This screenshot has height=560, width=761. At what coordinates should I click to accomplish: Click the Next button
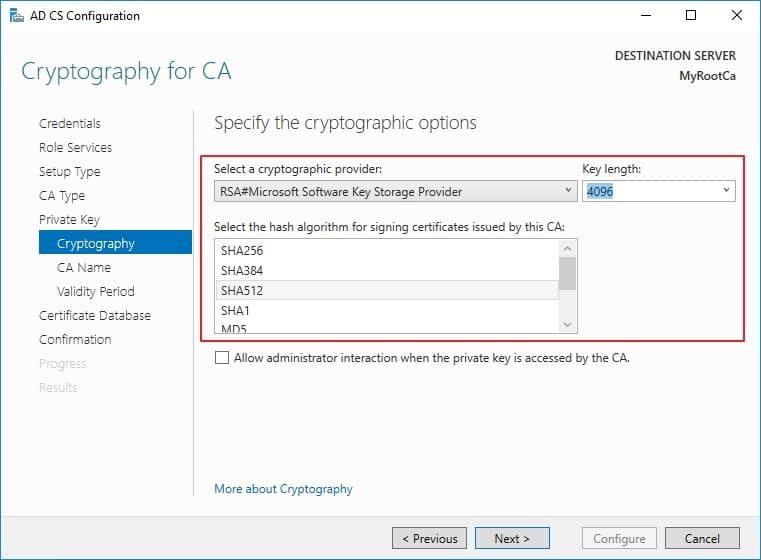tap(512, 538)
